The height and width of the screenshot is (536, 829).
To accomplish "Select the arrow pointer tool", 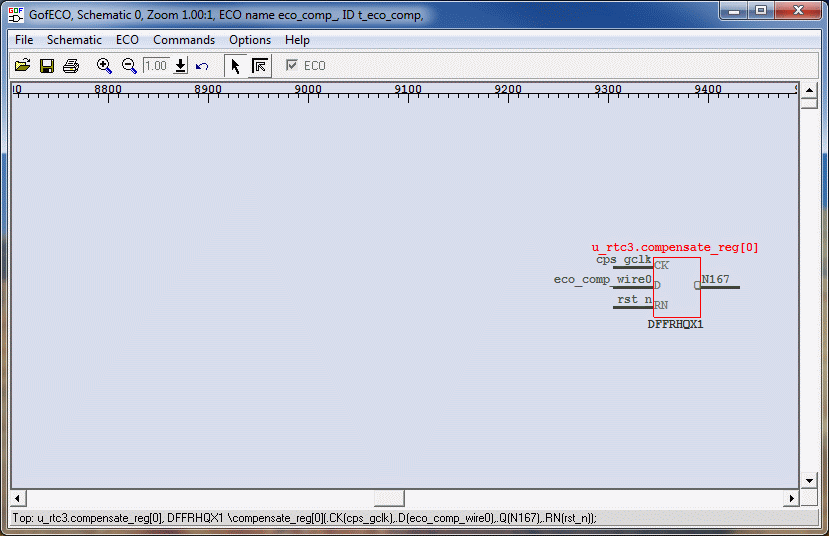I will 235,66.
